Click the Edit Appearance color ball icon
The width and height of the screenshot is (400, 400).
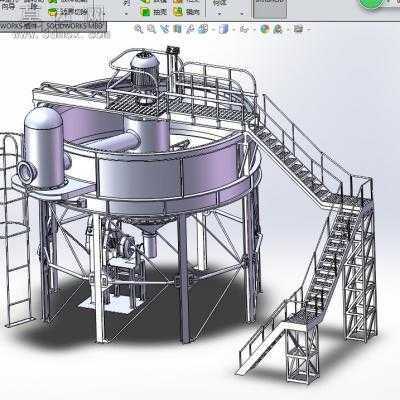[x=265, y=29]
